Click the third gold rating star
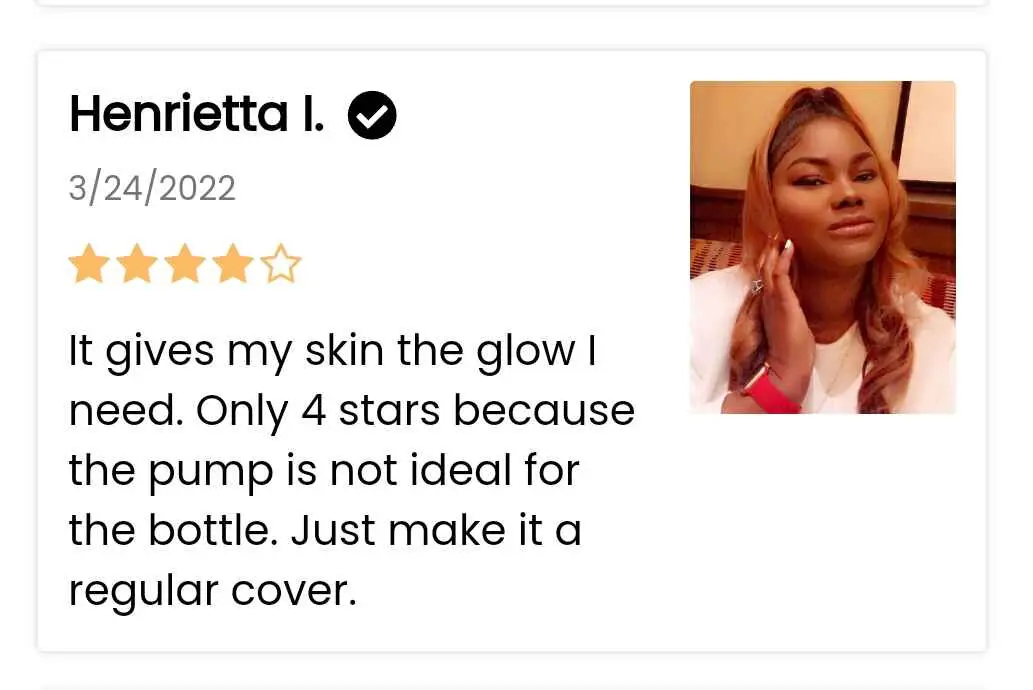Image resolution: width=1033 pixels, height=690 pixels. point(184,266)
